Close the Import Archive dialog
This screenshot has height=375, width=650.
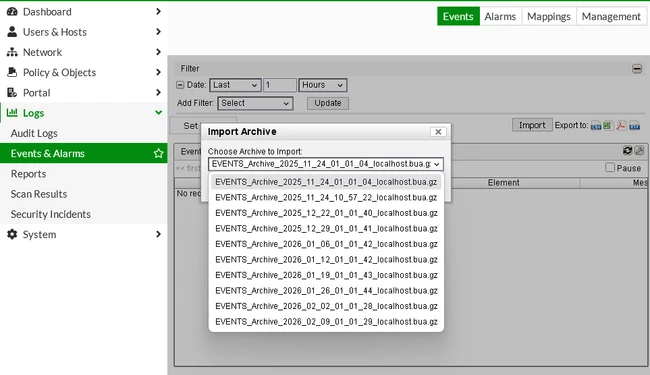[x=438, y=132]
